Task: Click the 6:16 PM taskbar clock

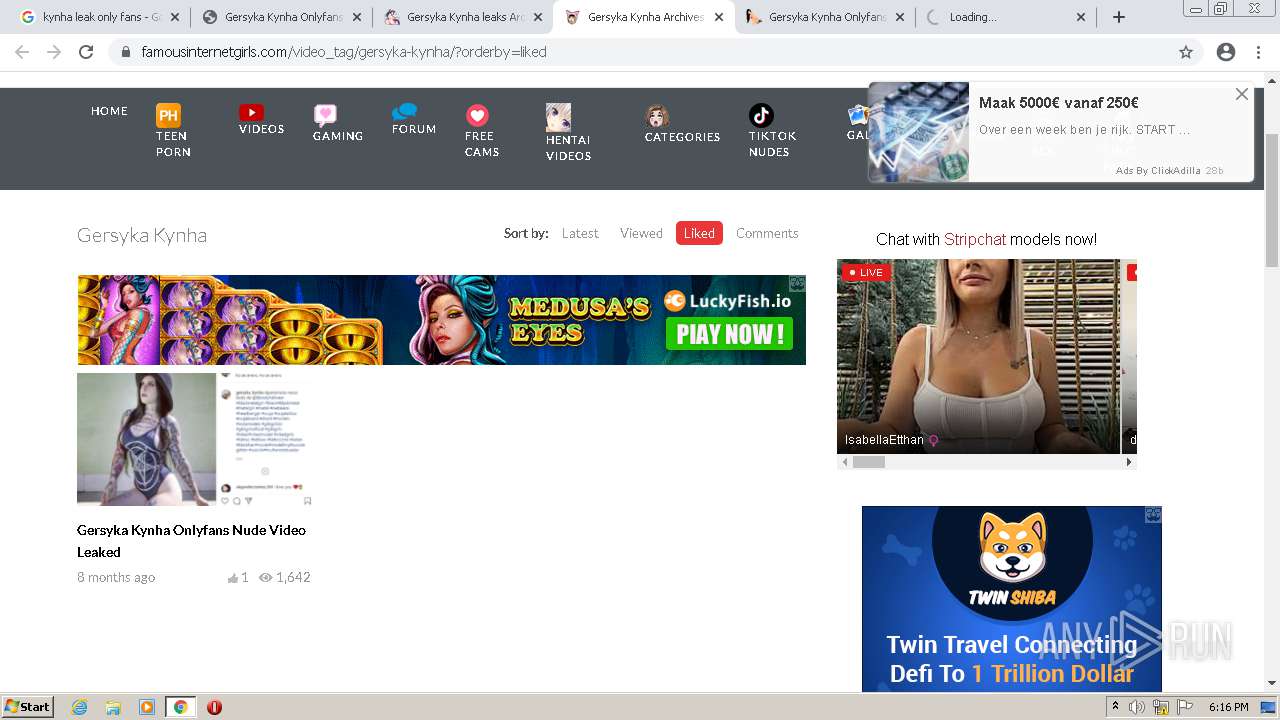Action: pos(1228,707)
